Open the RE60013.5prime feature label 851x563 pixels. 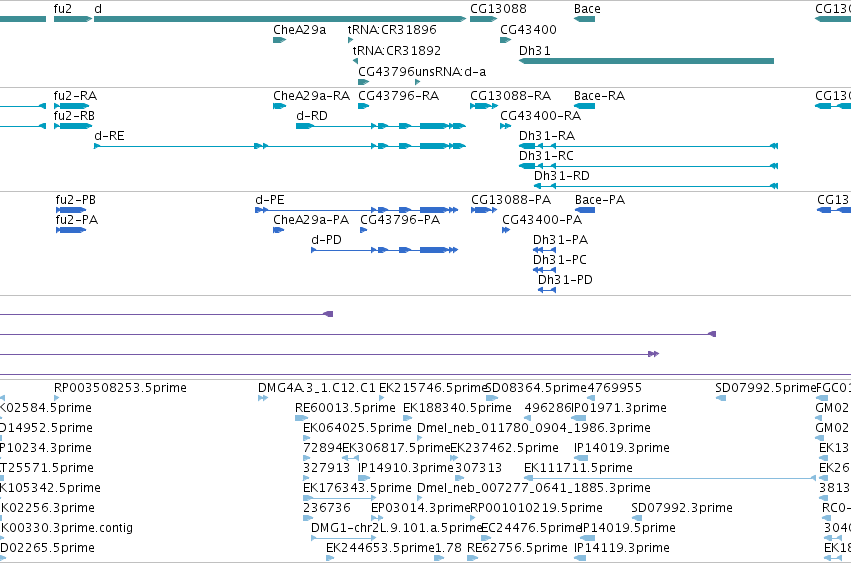click(345, 408)
